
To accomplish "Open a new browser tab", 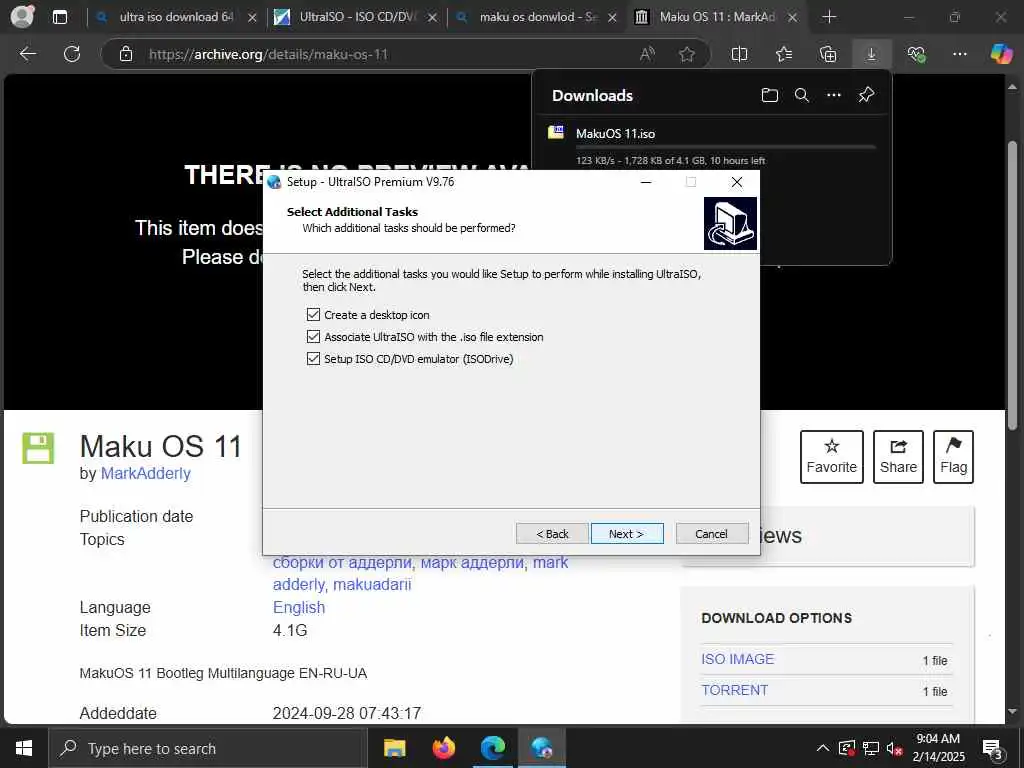I will click(x=829, y=18).
